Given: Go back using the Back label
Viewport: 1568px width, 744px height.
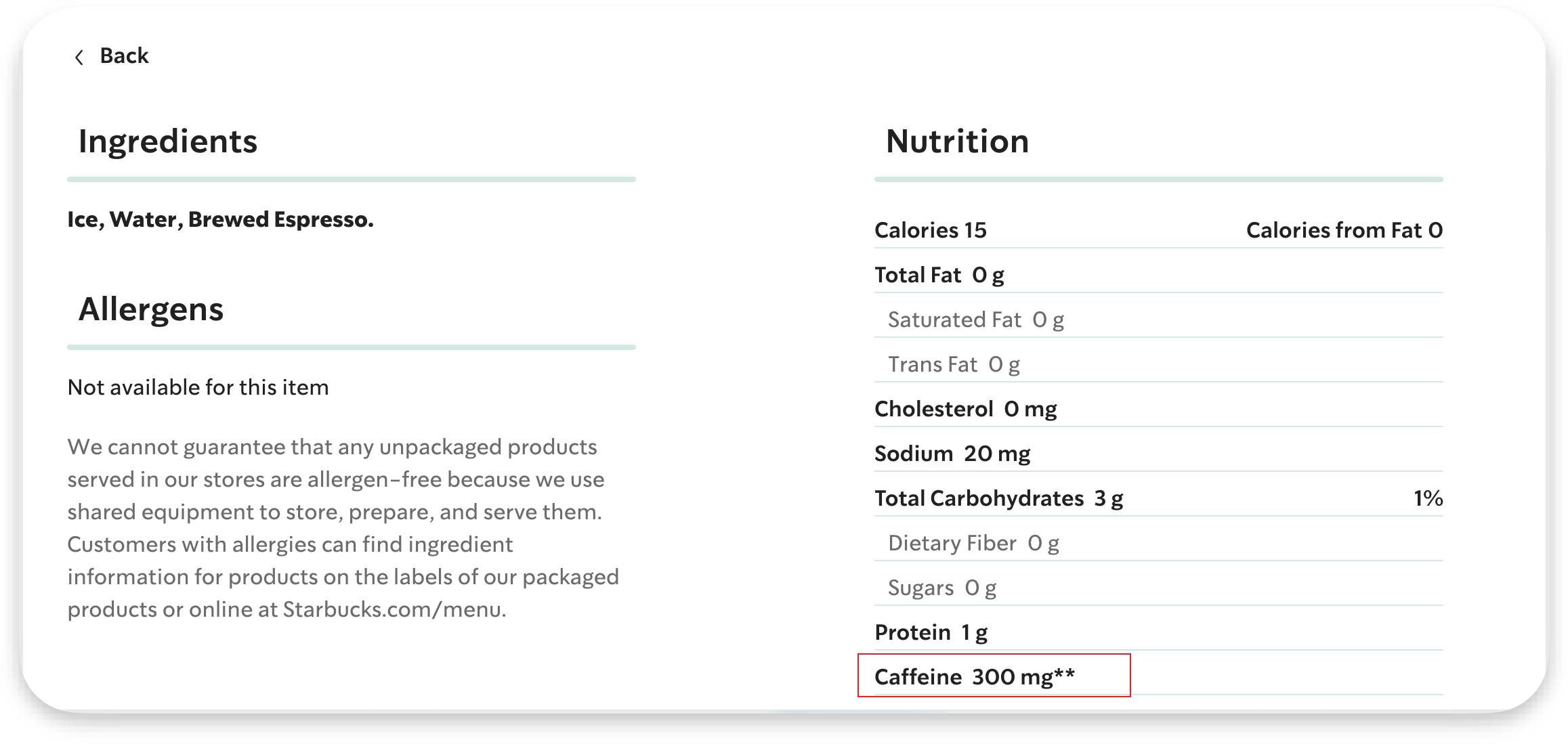Looking at the screenshot, I should tap(124, 56).
